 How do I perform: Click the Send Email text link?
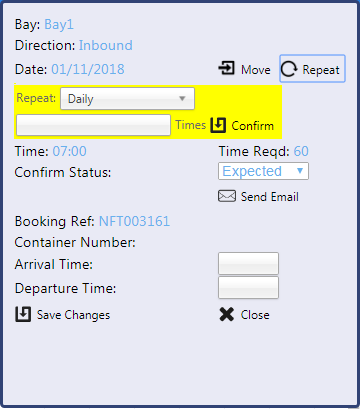click(270, 197)
